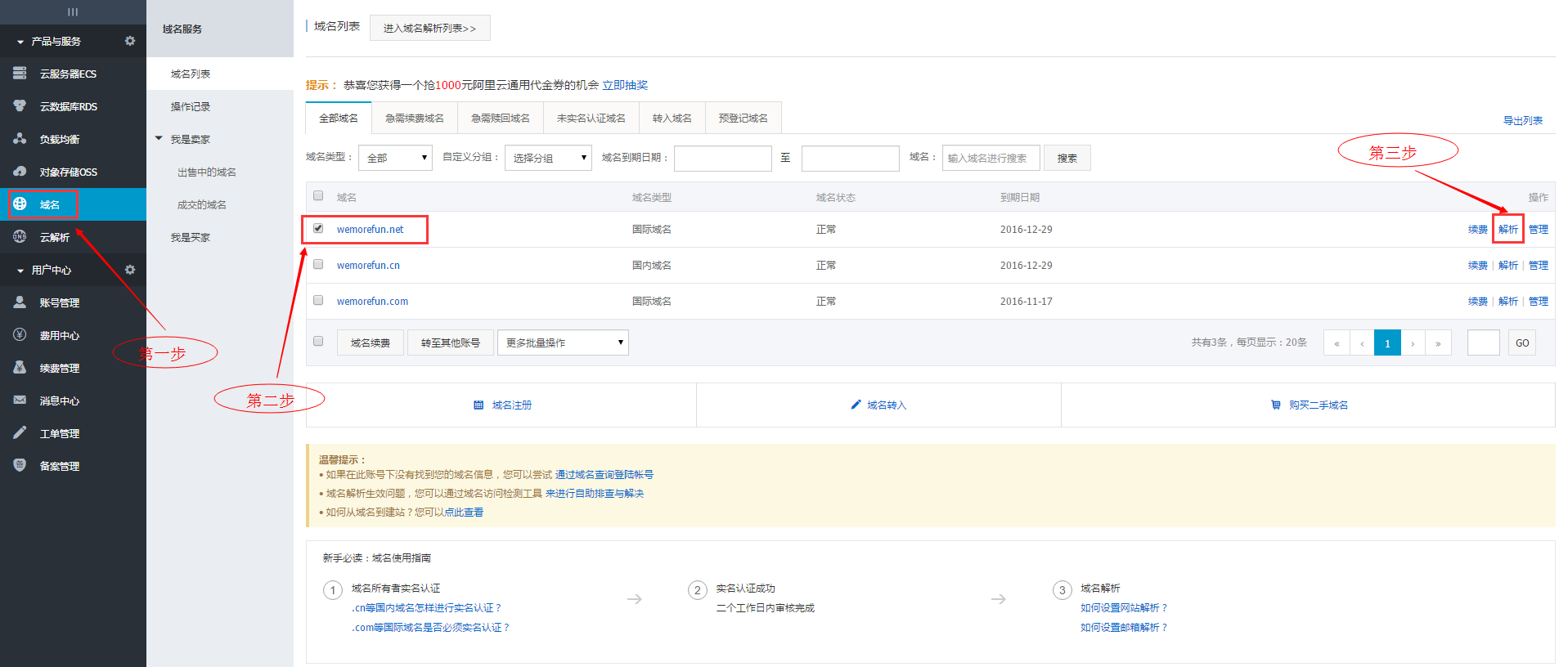
Task: Select 成交的域名 in the submenu
Action: tap(202, 204)
